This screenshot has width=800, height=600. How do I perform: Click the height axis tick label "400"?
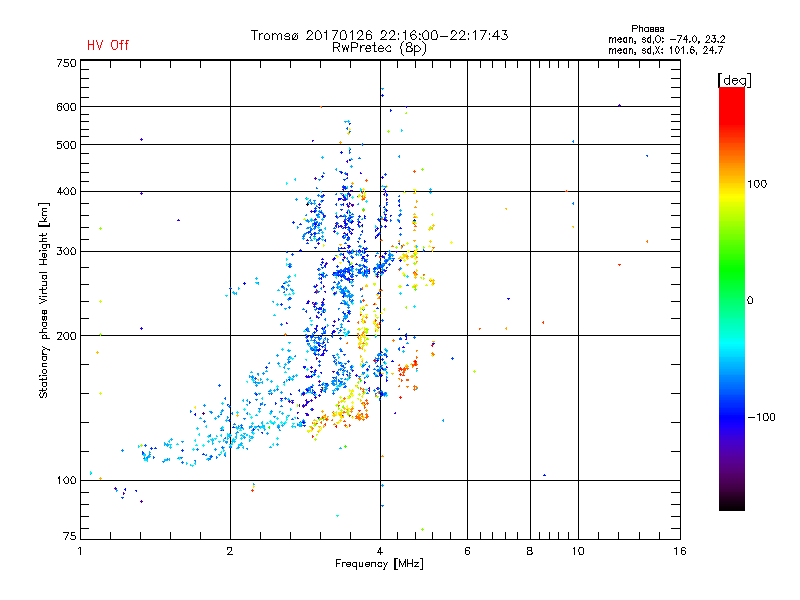click(66, 191)
